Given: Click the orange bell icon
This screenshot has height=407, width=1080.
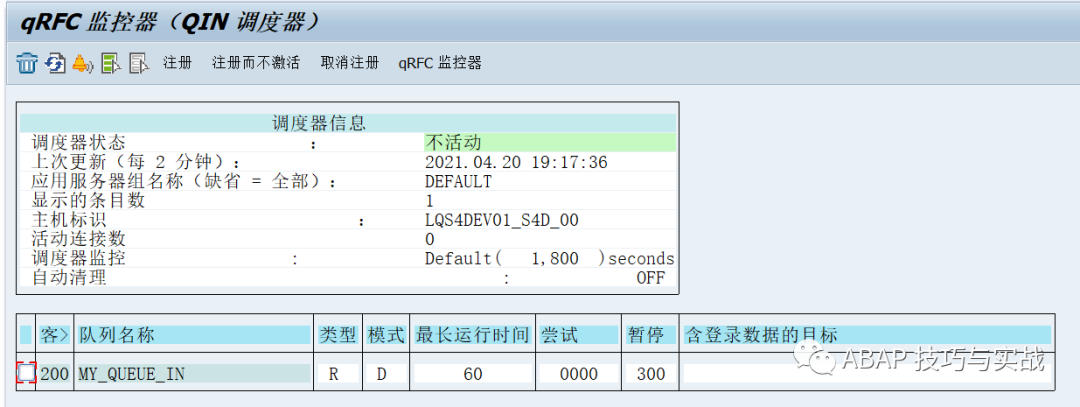Looking at the screenshot, I should point(83,63).
